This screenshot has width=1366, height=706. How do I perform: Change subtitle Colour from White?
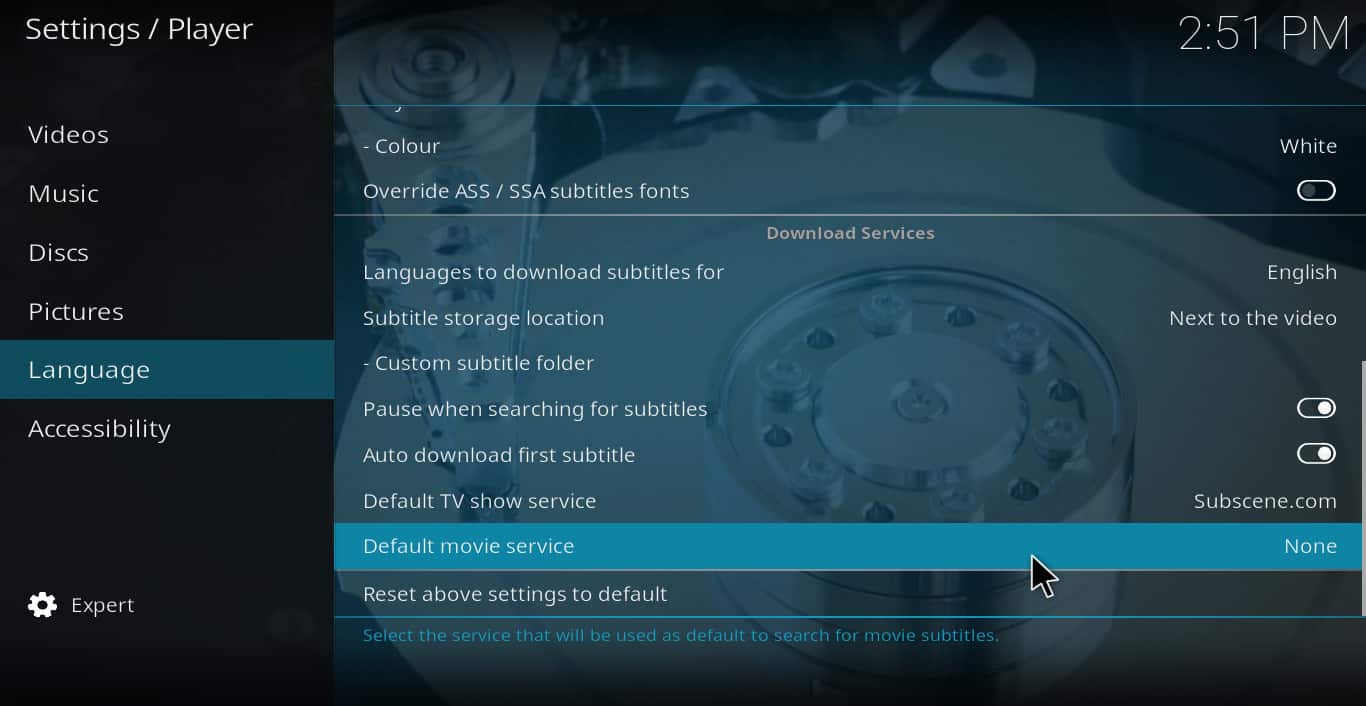pos(849,146)
